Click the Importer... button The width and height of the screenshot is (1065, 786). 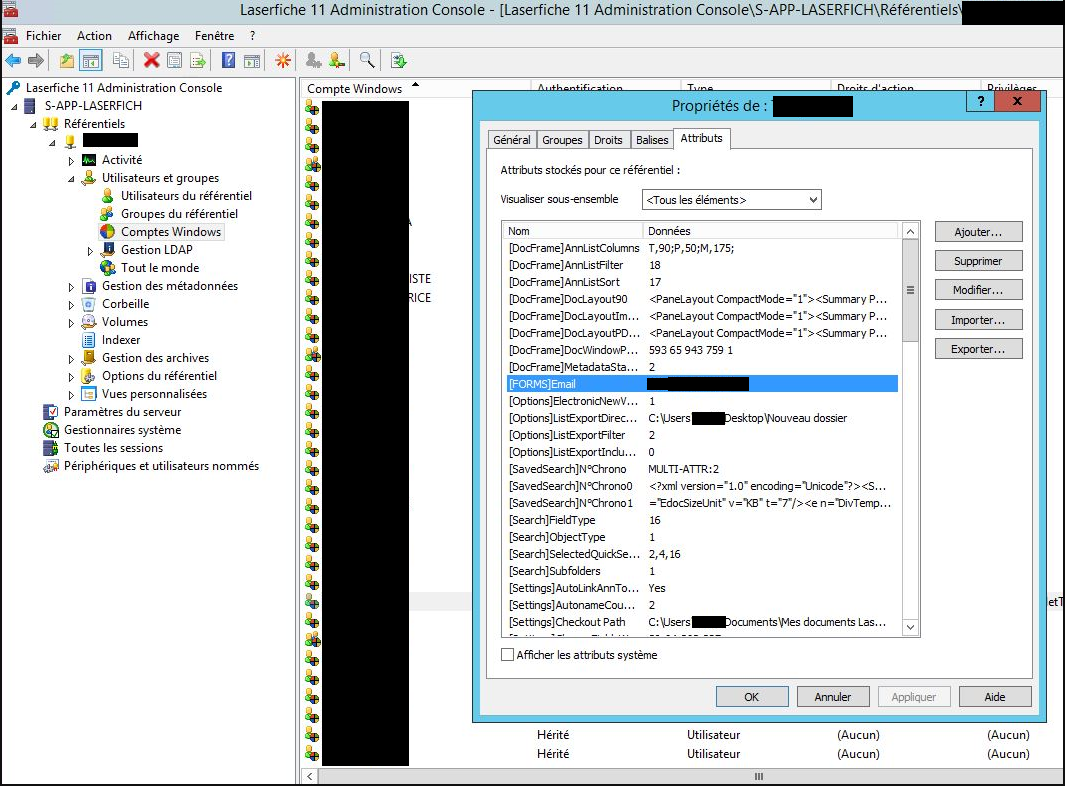click(x=978, y=320)
